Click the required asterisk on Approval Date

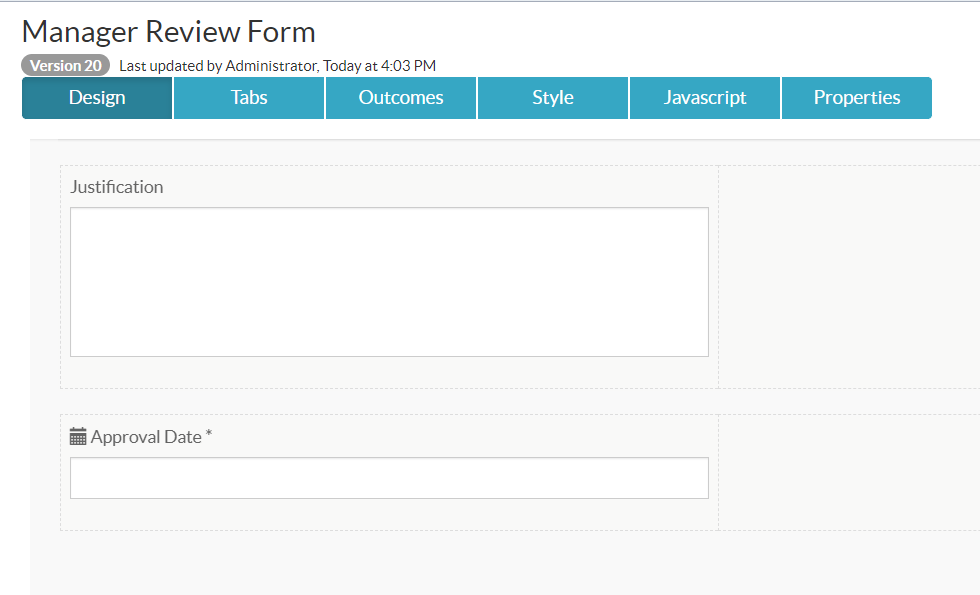click(211, 436)
